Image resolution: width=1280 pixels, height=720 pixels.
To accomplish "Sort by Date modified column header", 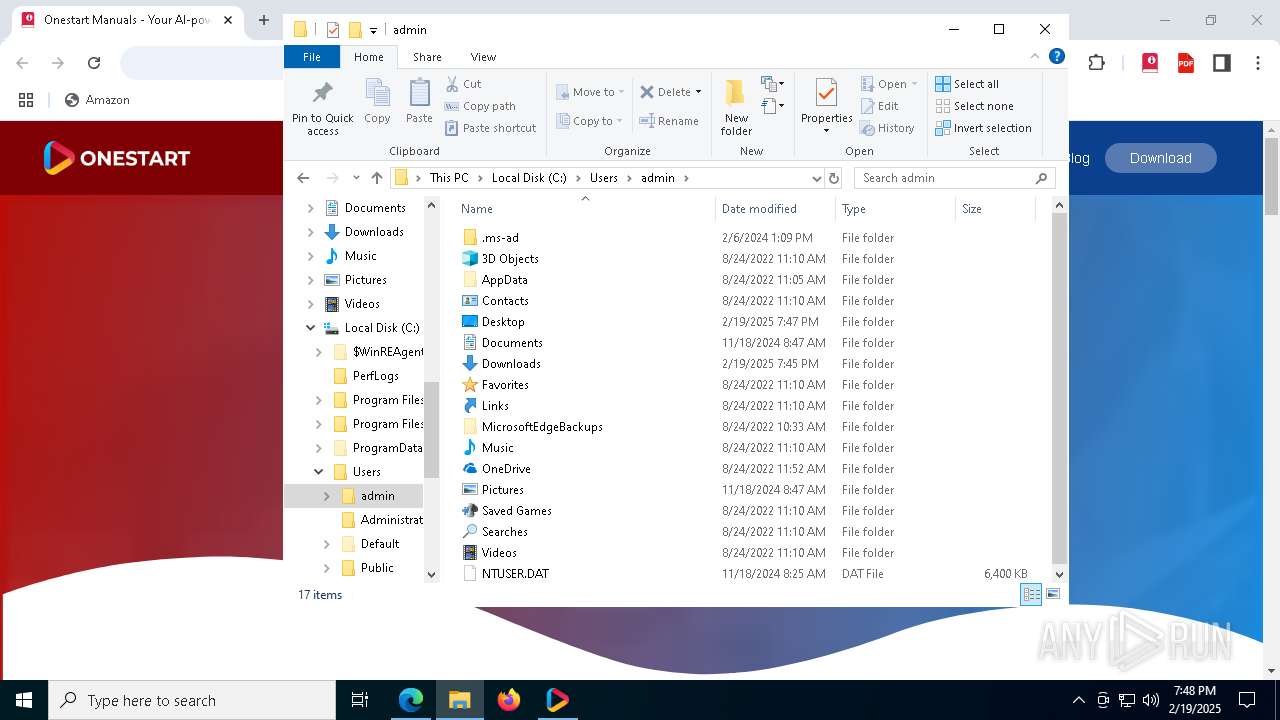I will [x=776, y=208].
